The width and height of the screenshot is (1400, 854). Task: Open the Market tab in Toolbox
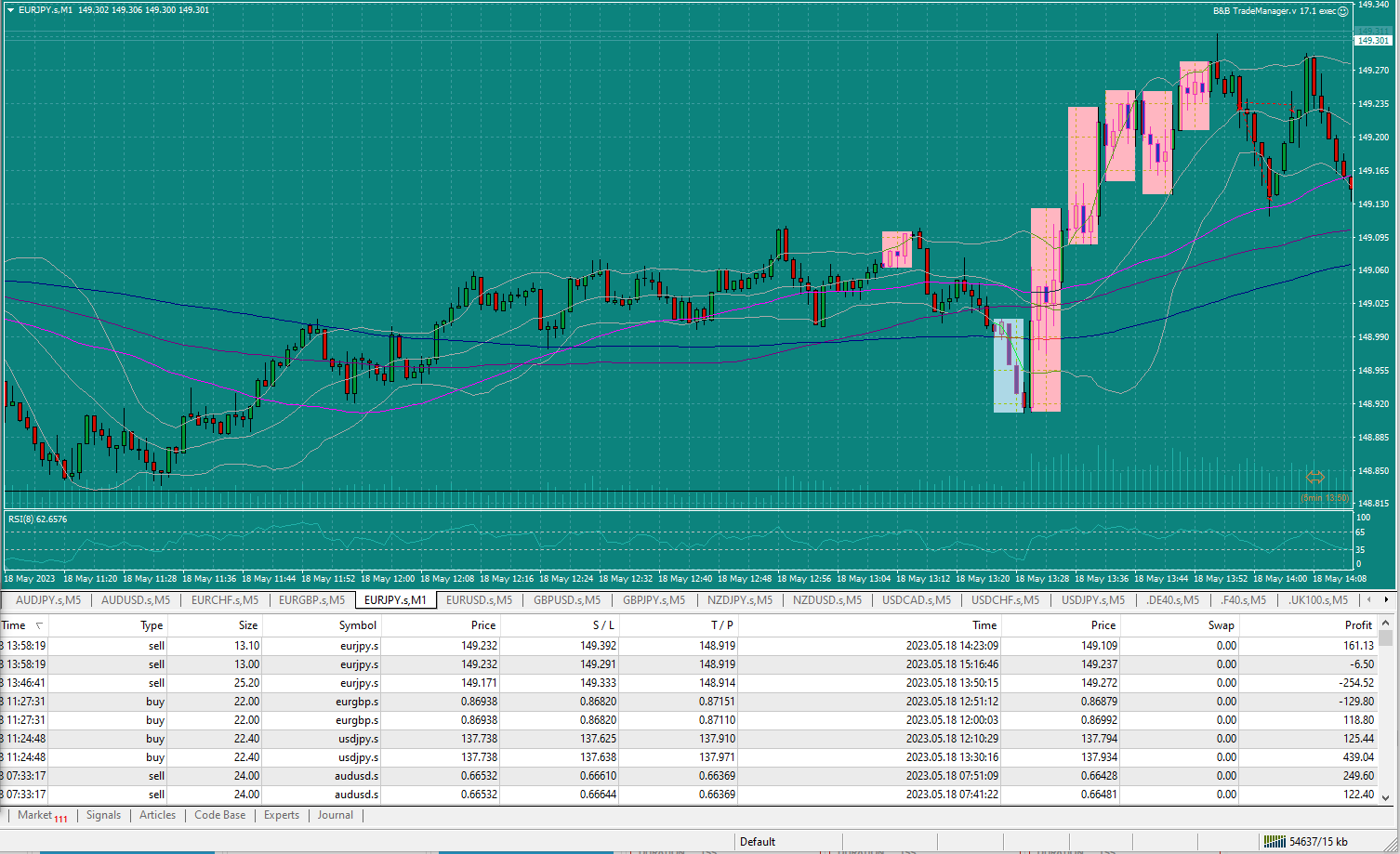coord(41,816)
